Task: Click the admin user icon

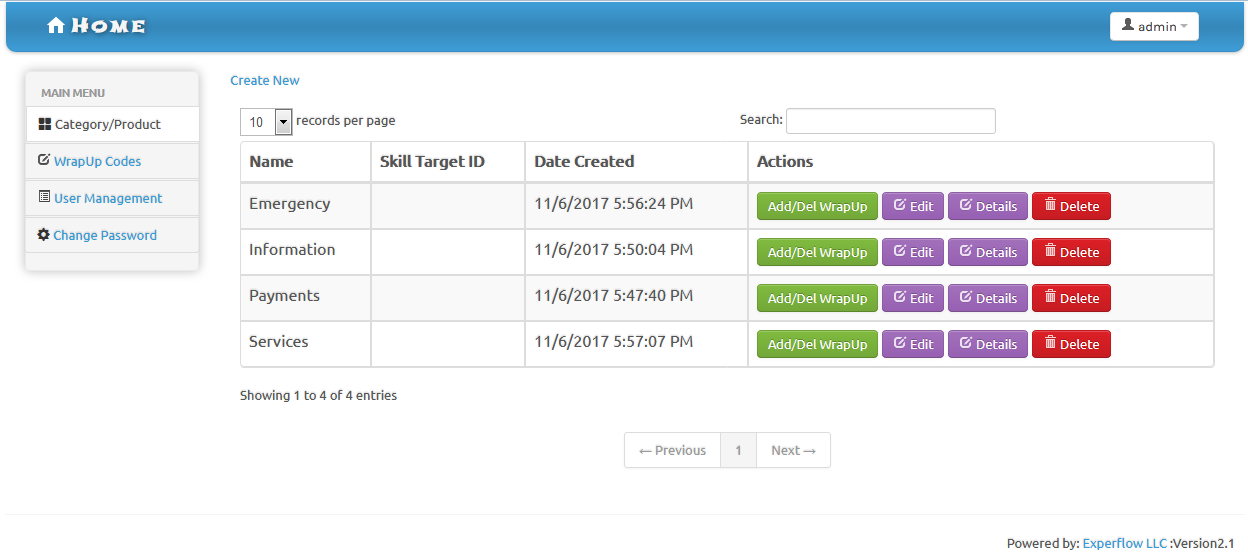Action: [x=1128, y=26]
